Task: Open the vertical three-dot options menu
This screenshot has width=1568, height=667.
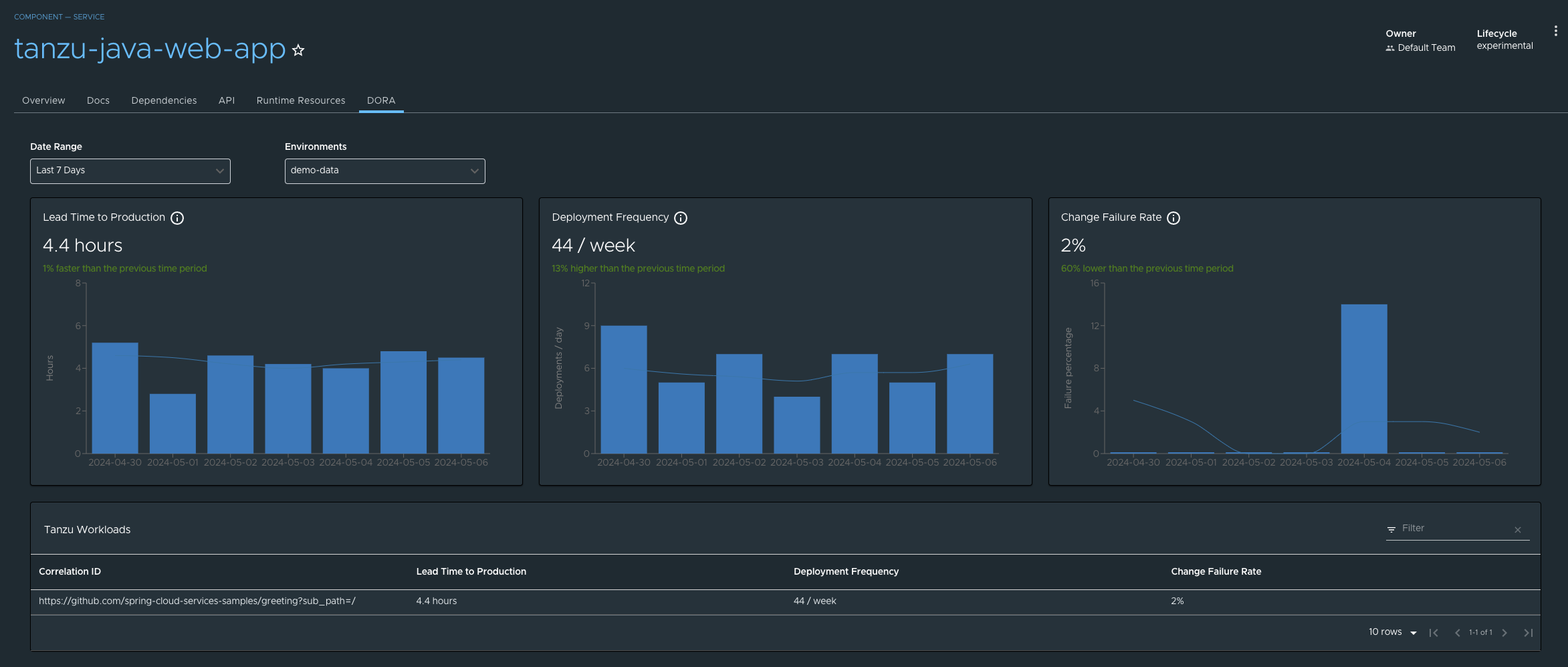Action: pyautogui.click(x=1555, y=31)
